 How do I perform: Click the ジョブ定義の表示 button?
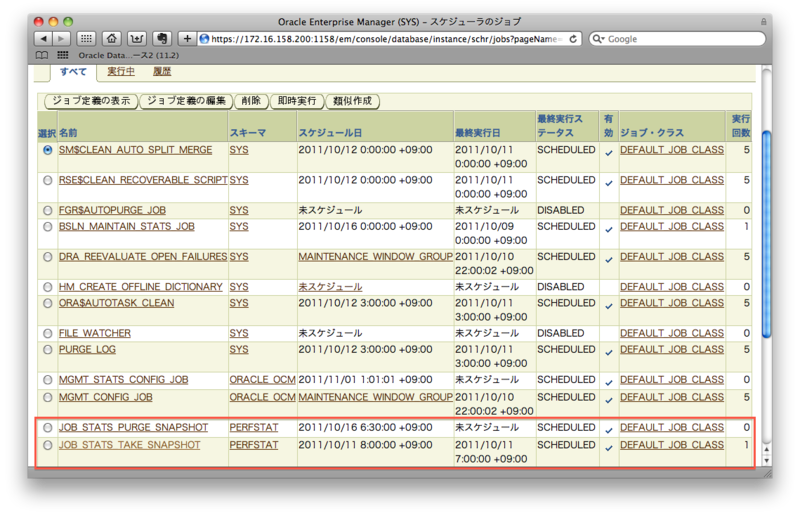91,101
